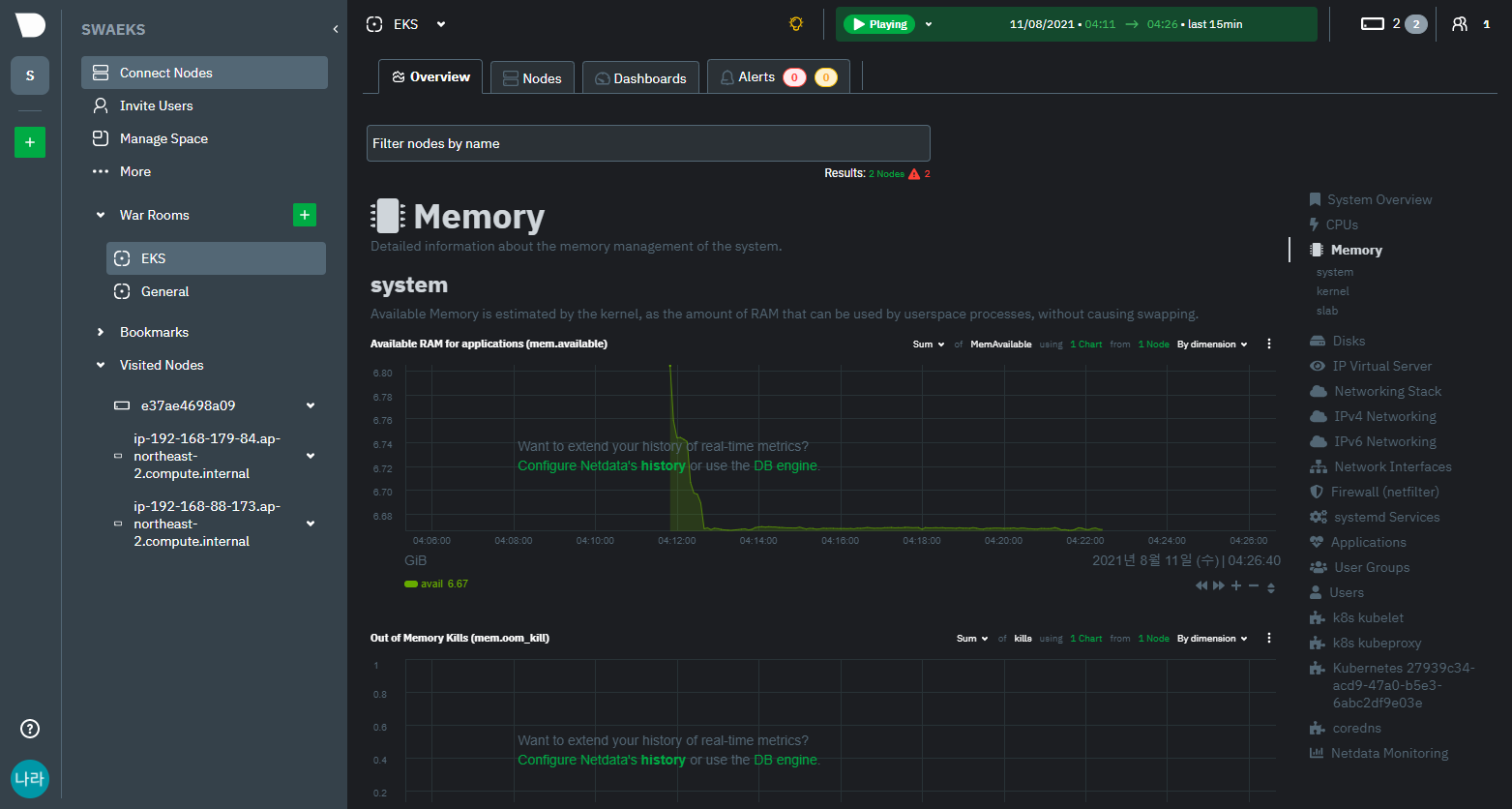Open the nodes count indicator icon

click(x=1373, y=24)
